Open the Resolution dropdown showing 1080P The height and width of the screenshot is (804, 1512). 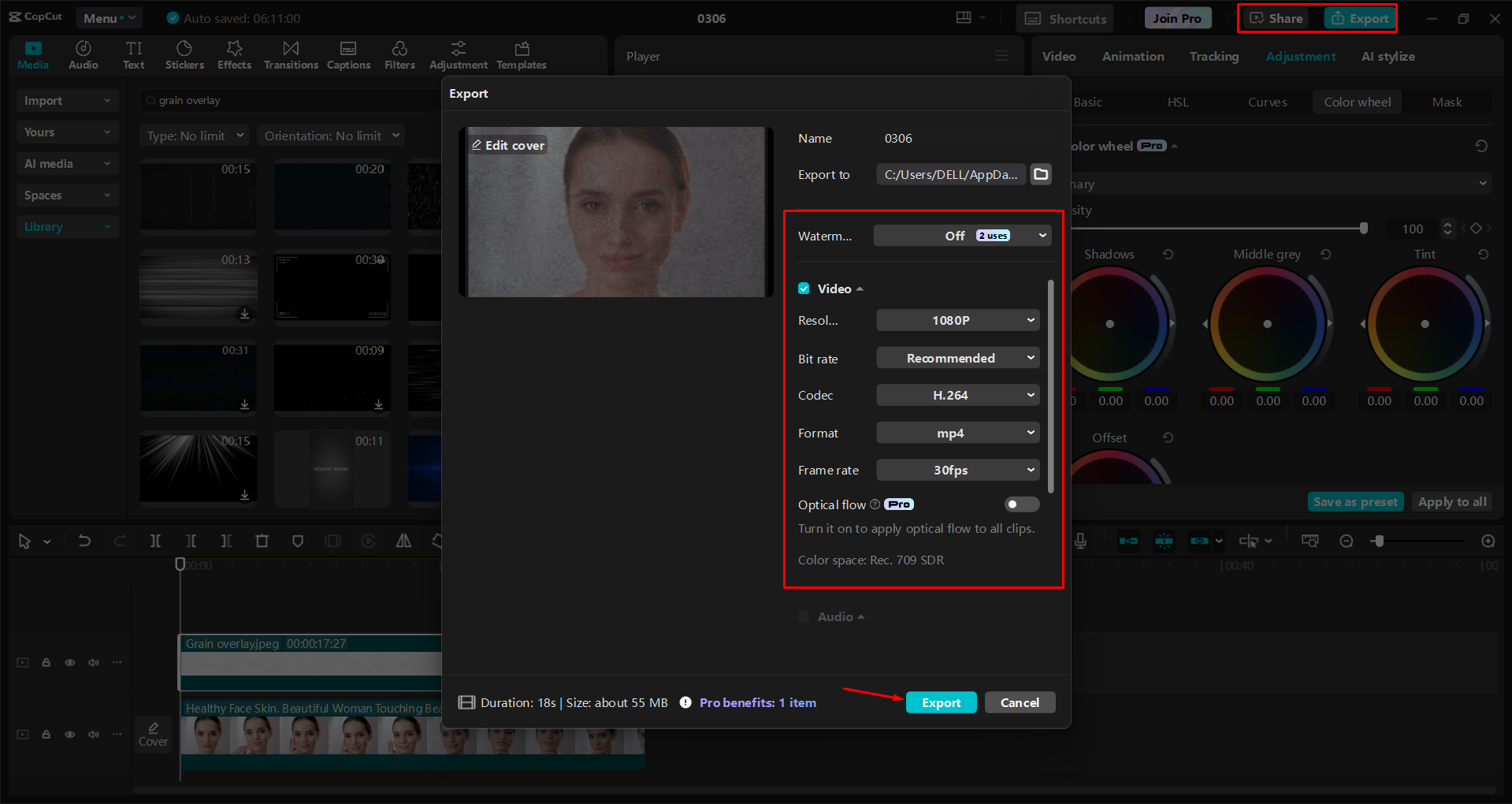click(957, 320)
